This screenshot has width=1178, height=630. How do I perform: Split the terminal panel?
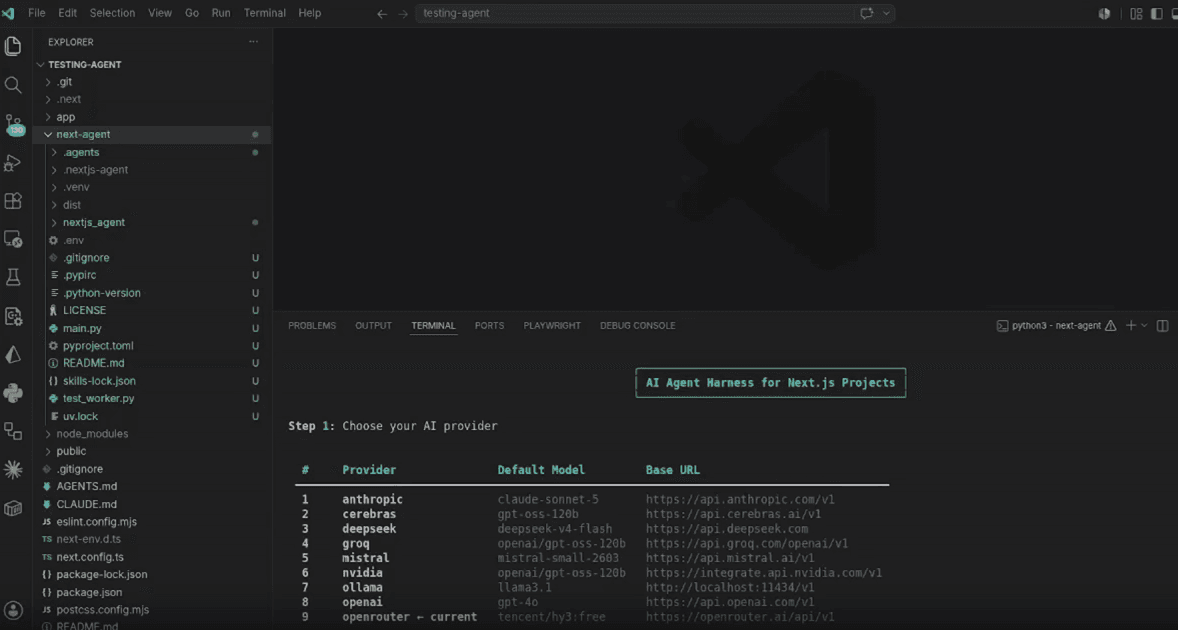pyautogui.click(x=1162, y=325)
